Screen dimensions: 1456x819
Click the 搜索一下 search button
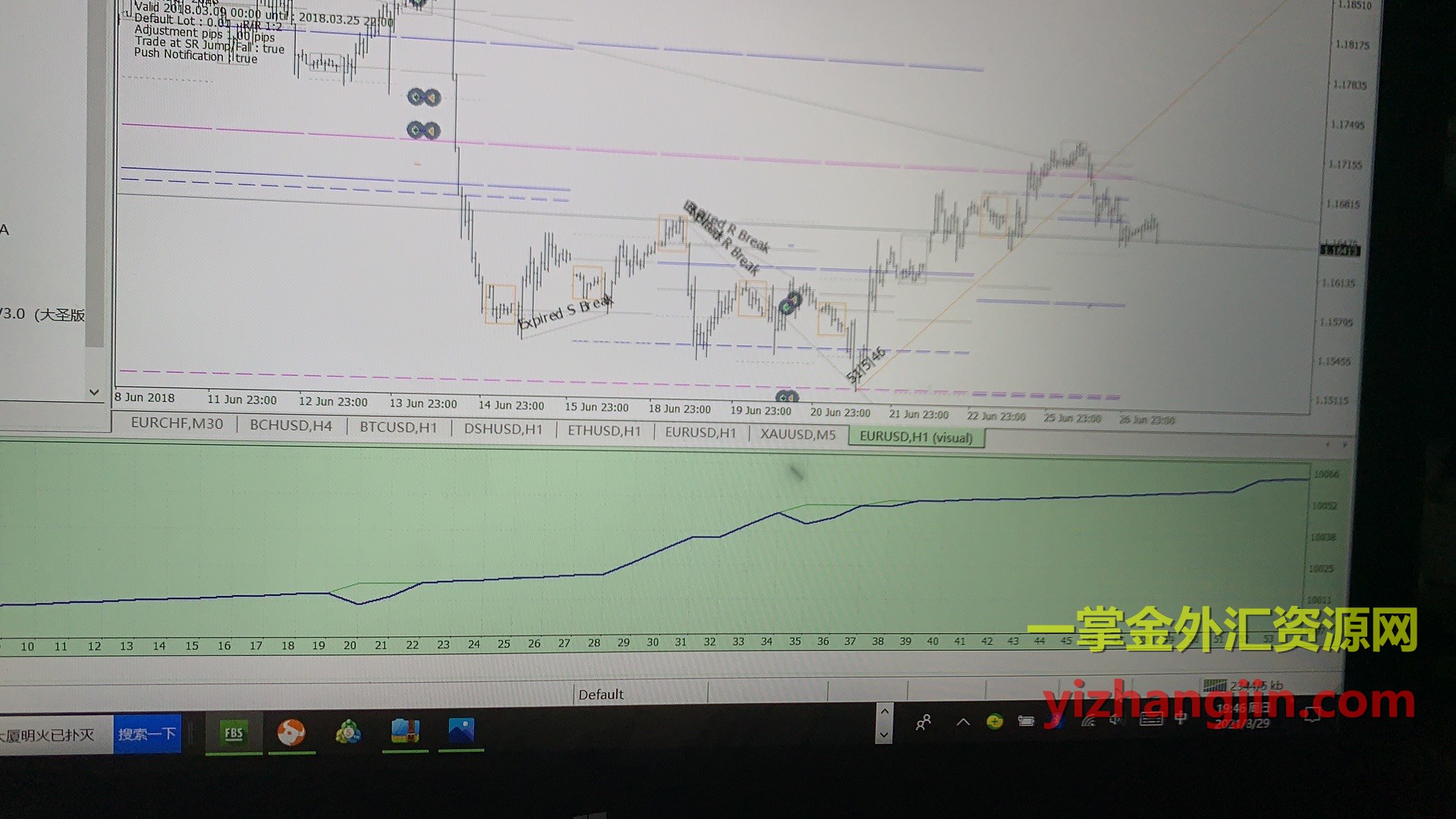pyautogui.click(x=147, y=734)
